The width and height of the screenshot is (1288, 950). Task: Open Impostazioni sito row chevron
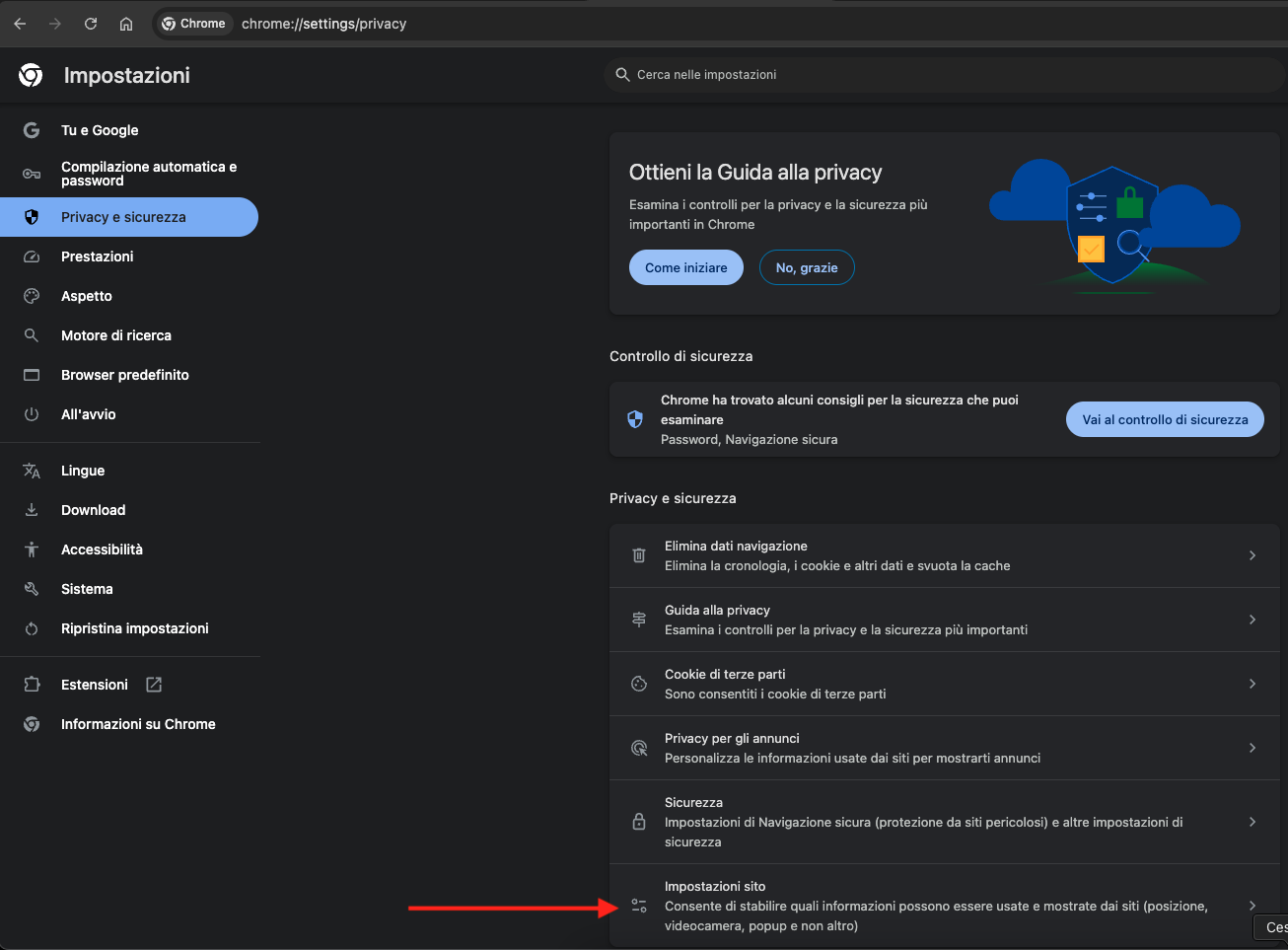point(1252,906)
